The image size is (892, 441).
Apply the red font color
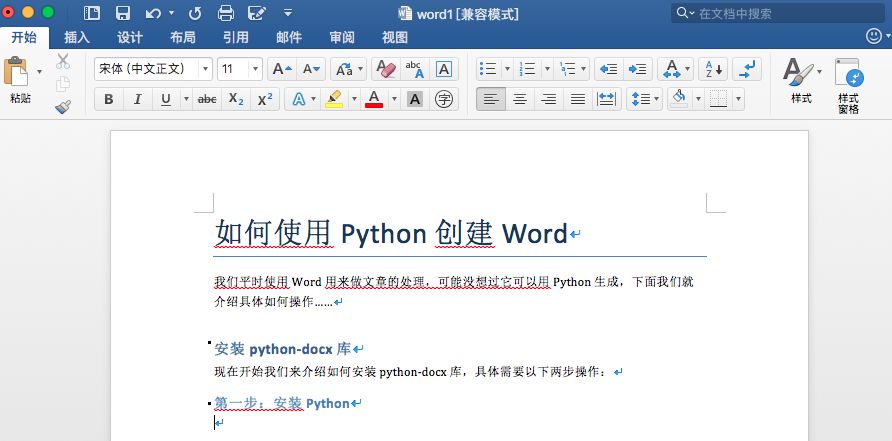[x=374, y=100]
